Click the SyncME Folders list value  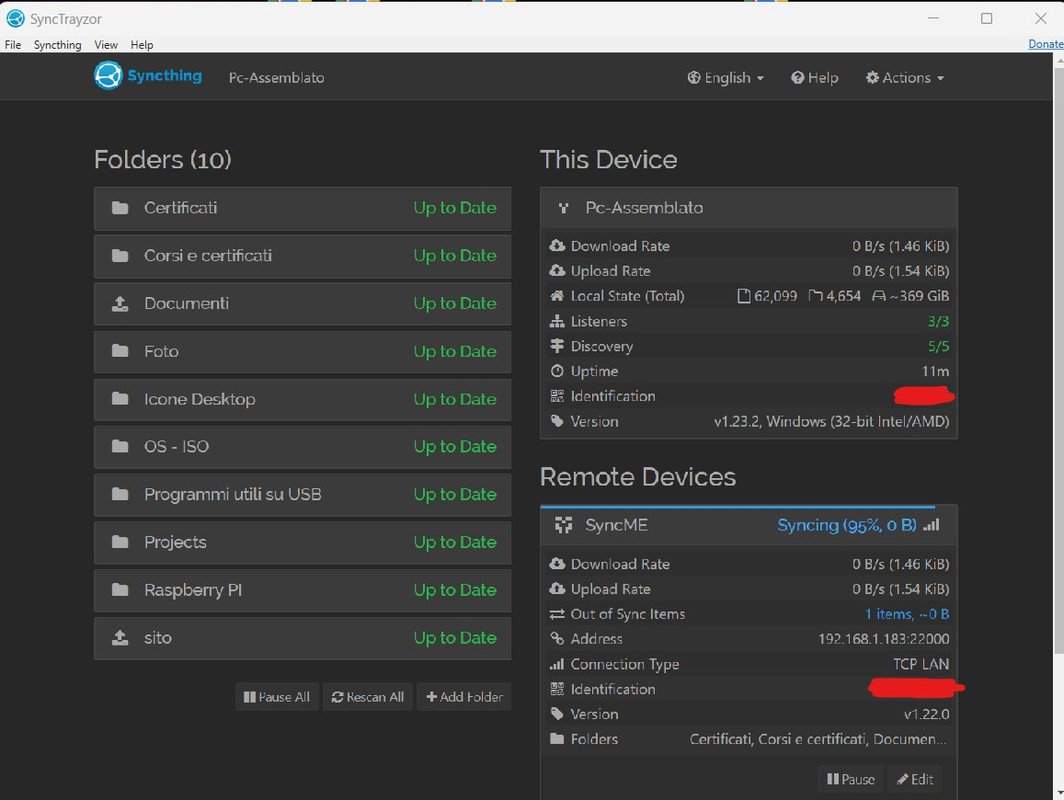click(x=818, y=739)
